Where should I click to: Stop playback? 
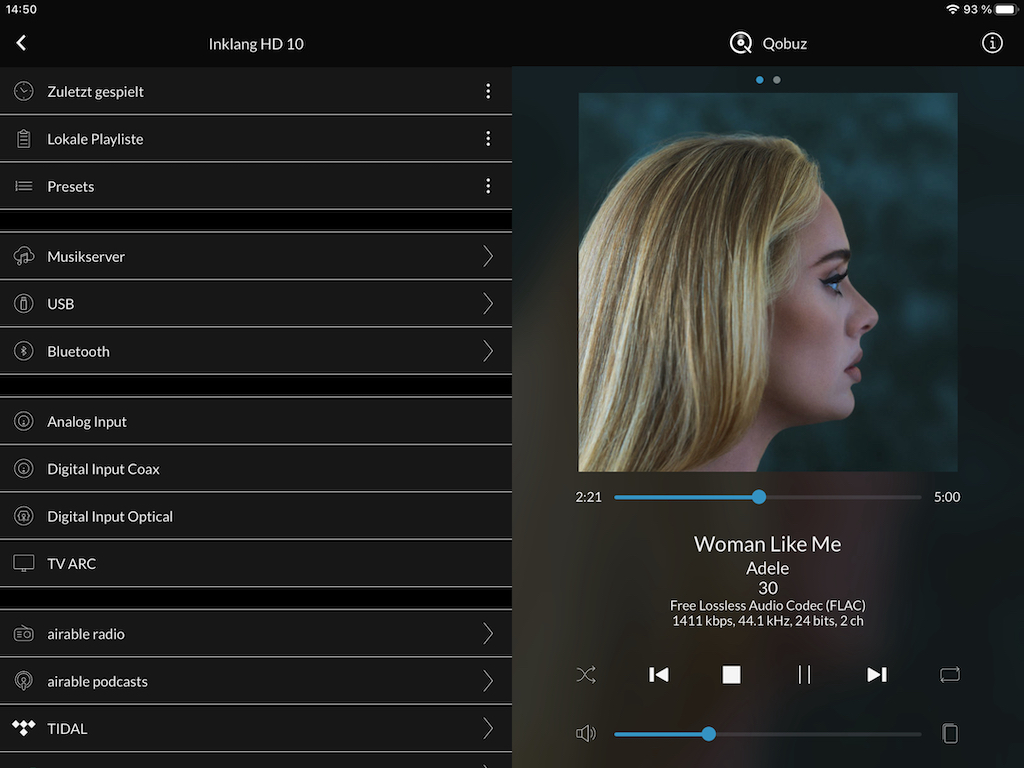[731, 675]
